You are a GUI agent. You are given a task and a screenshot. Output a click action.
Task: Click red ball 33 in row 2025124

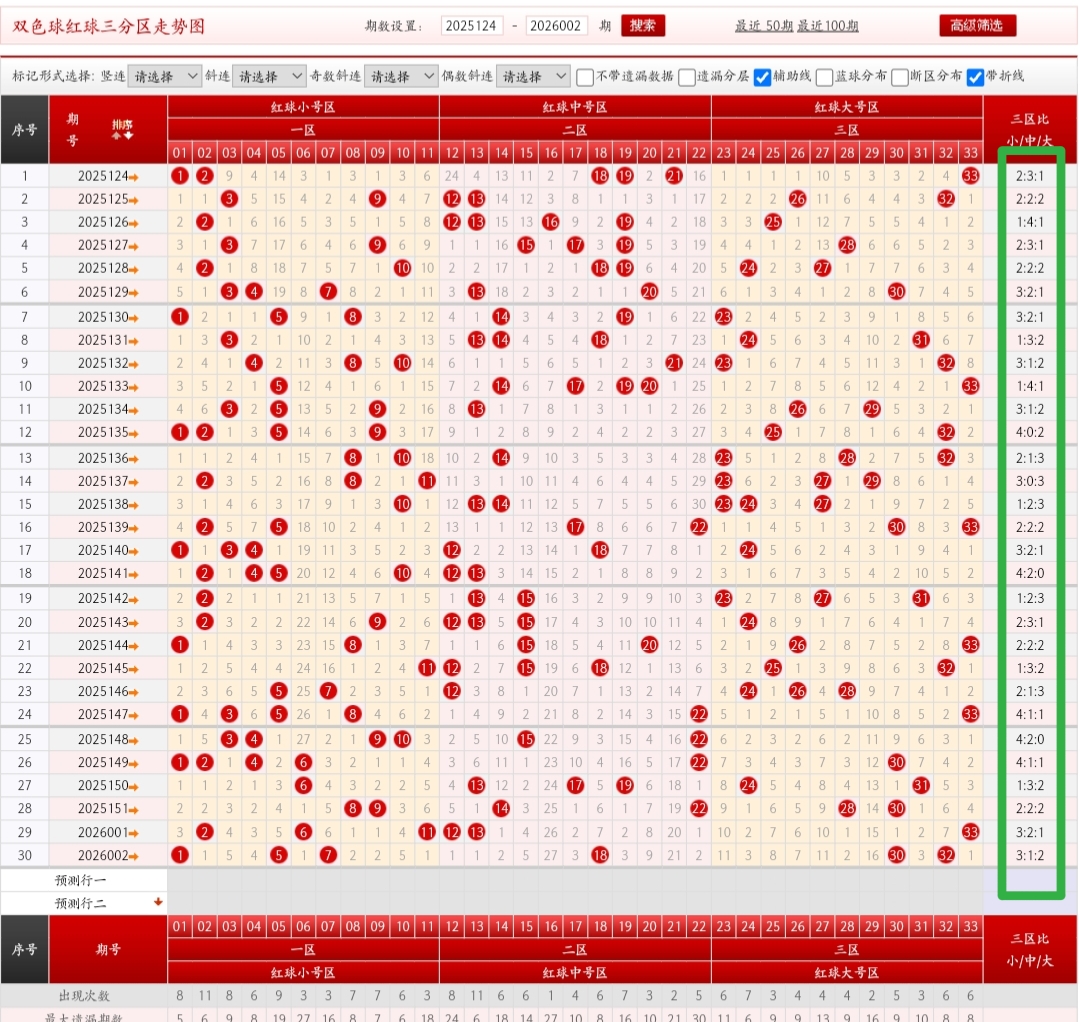[970, 176]
